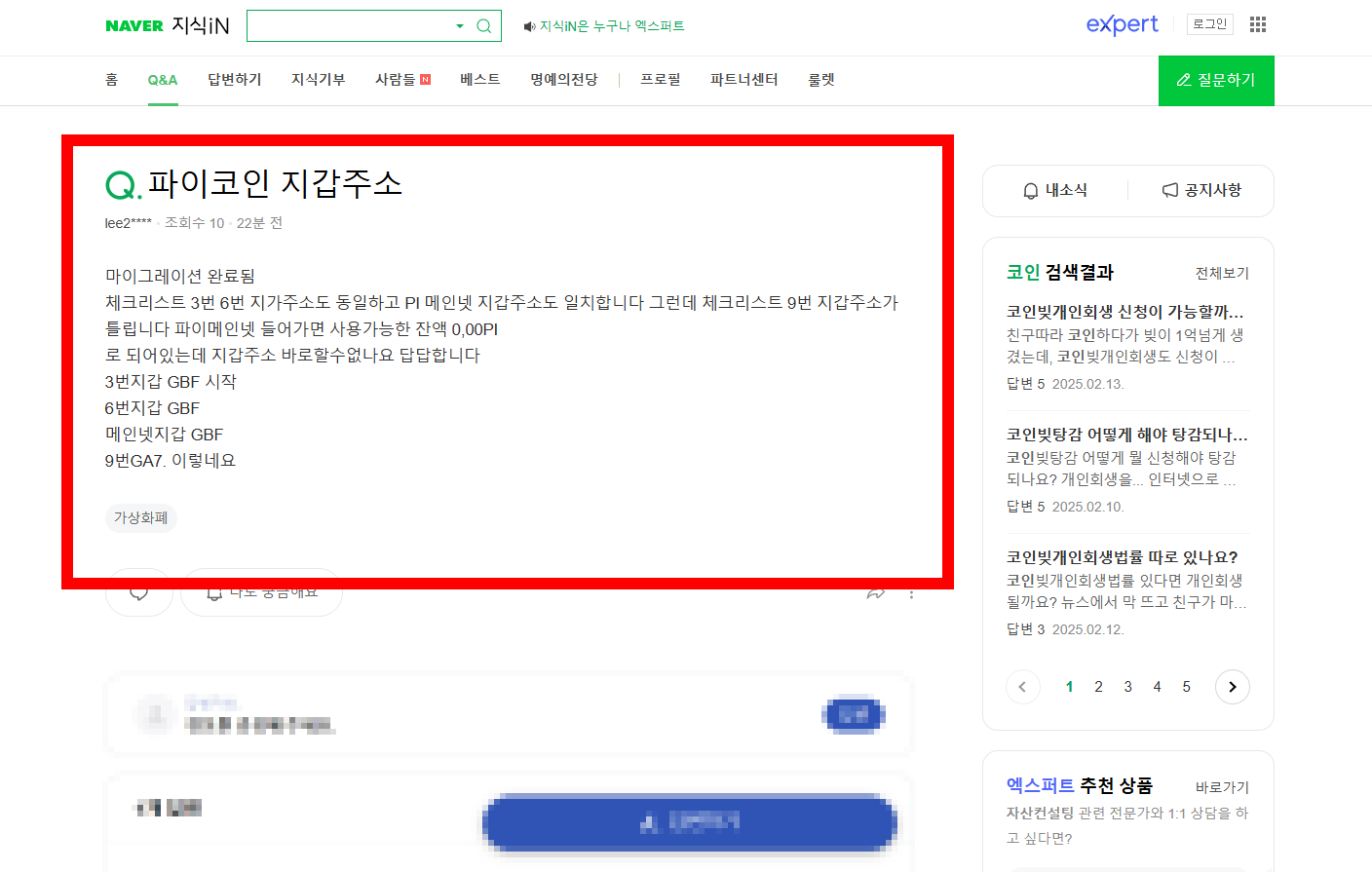Expand the search box dropdown arrow
This screenshot has width=1372, height=872.
(460, 26)
